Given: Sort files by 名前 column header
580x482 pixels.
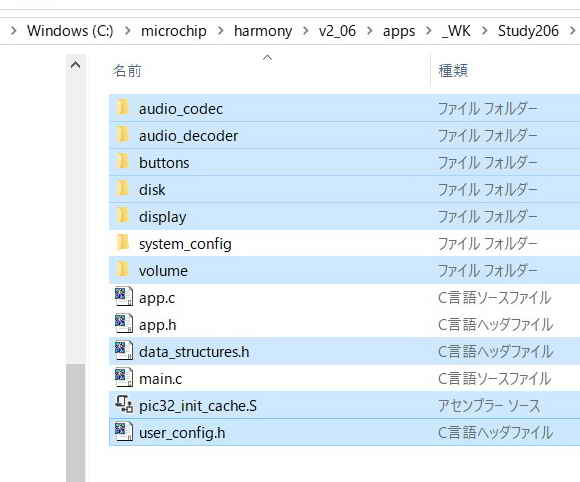Looking at the screenshot, I should click(127, 71).
